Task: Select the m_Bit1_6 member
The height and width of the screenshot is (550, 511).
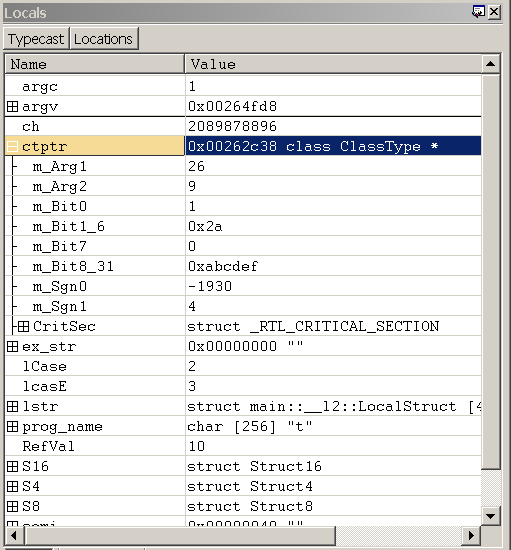Action: point(69,227)
